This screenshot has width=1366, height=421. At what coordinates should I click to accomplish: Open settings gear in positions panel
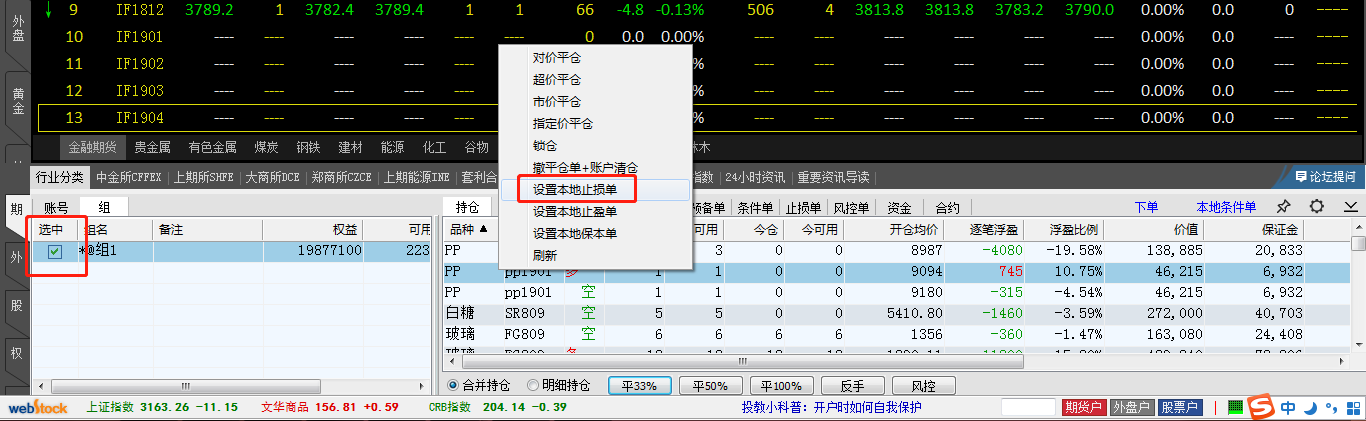click(1317, 207)
